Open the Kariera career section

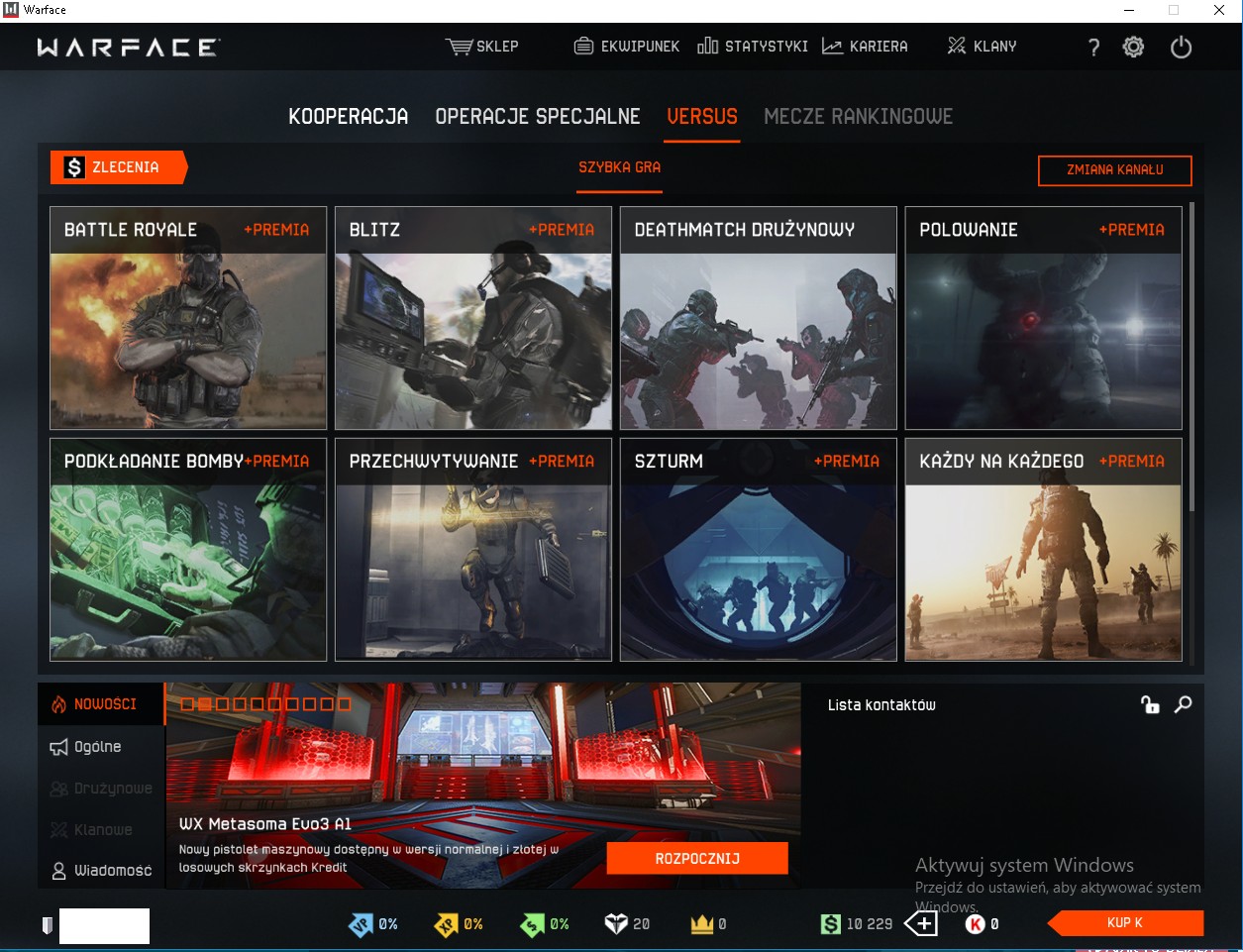click(865, 47)
